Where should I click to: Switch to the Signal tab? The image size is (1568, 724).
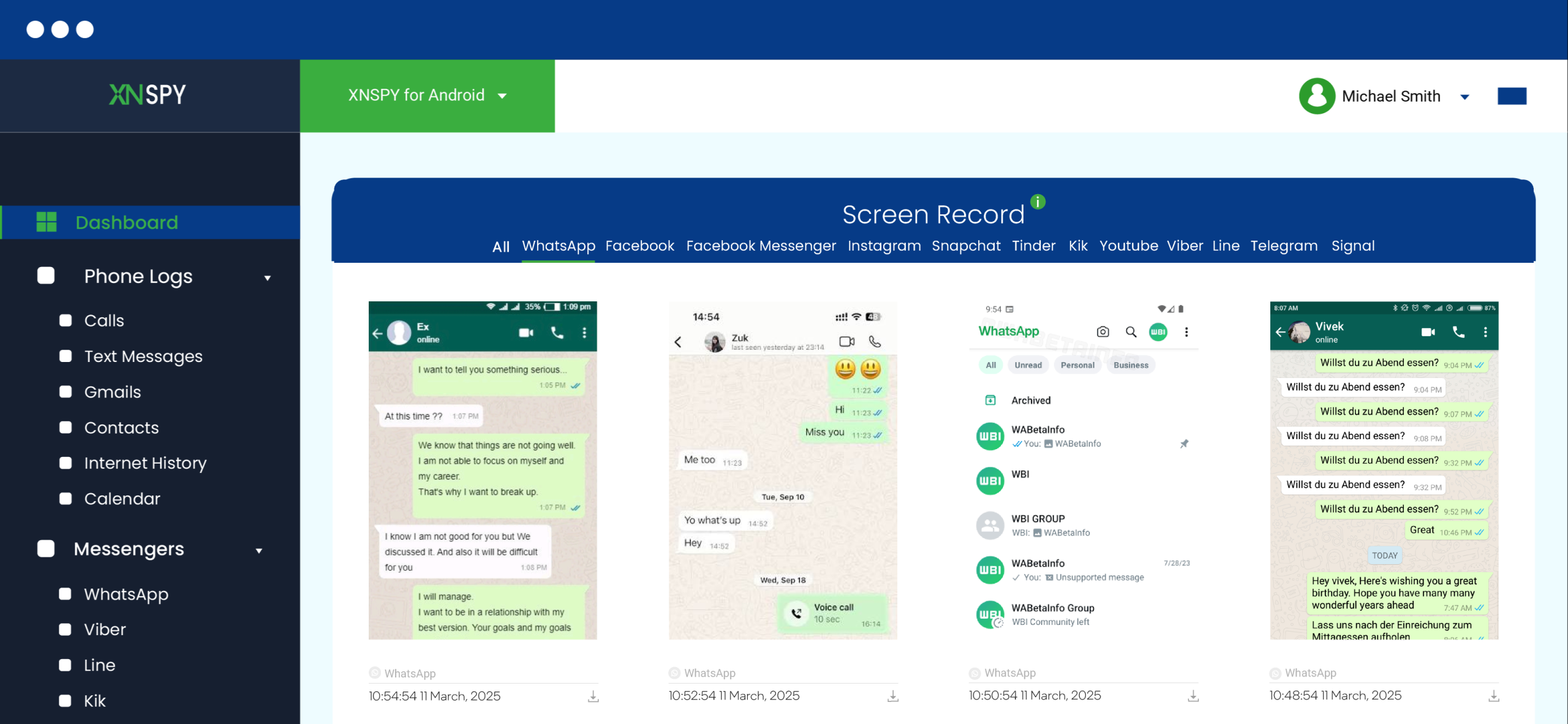[1353, 246]
